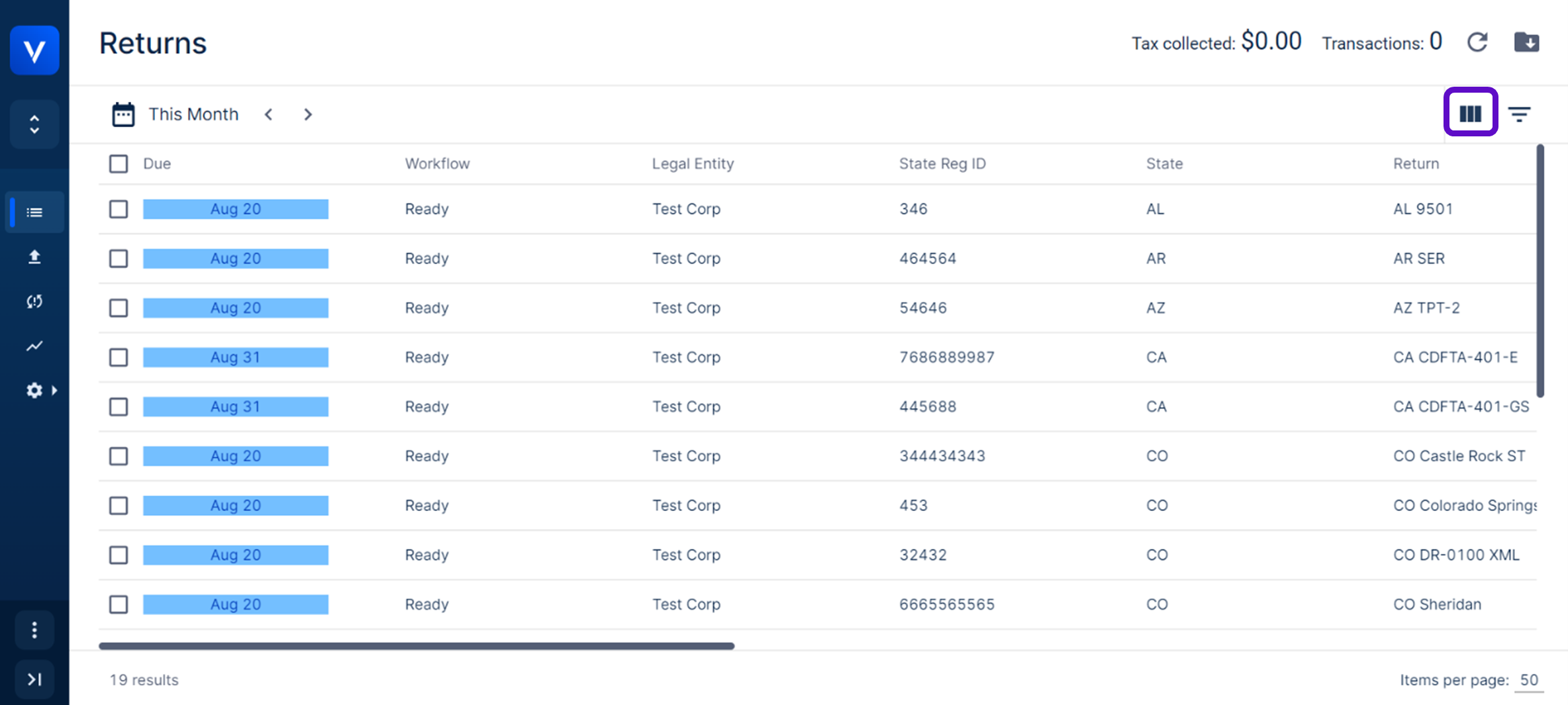Open the vertical three-dot more menu
This screenshot has width=1568, height=705.
click(x=34, y=630)
